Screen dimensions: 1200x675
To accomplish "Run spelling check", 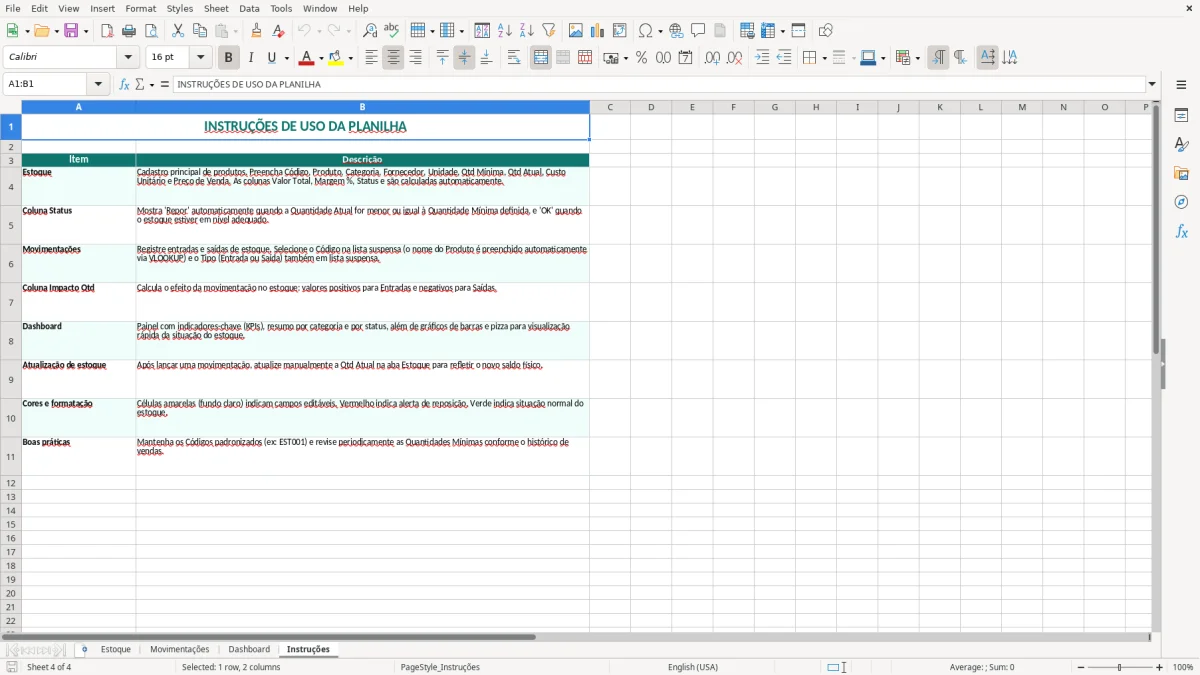I will pos(391,31).
